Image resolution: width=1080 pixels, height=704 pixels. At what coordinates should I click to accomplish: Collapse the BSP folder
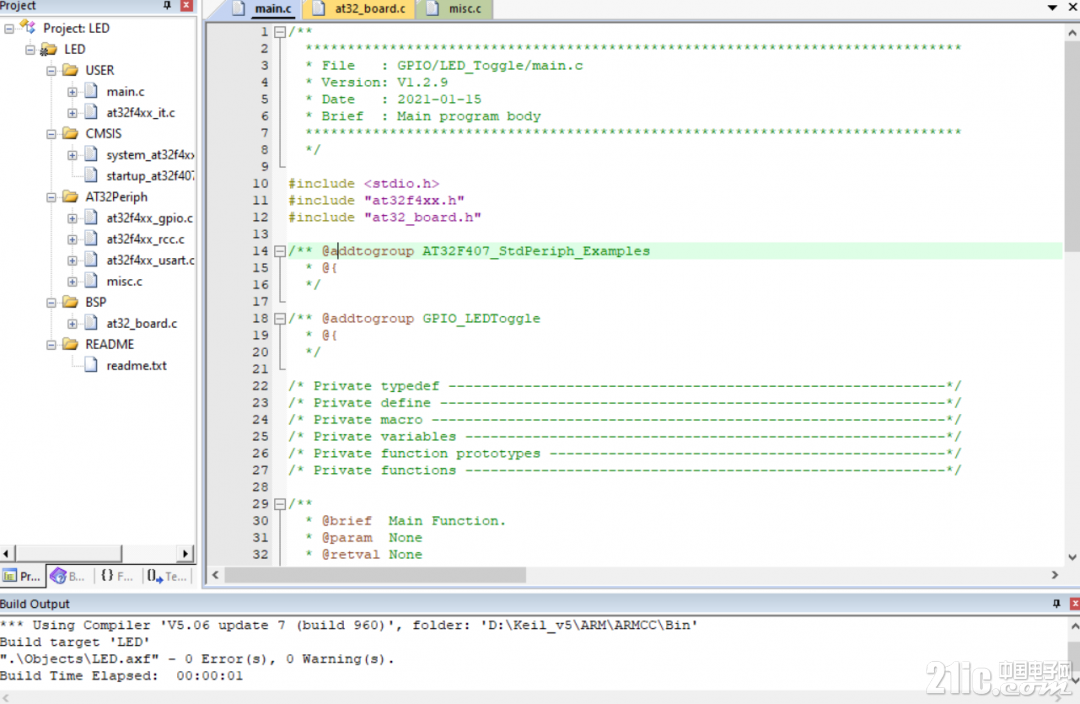(51, 302)
